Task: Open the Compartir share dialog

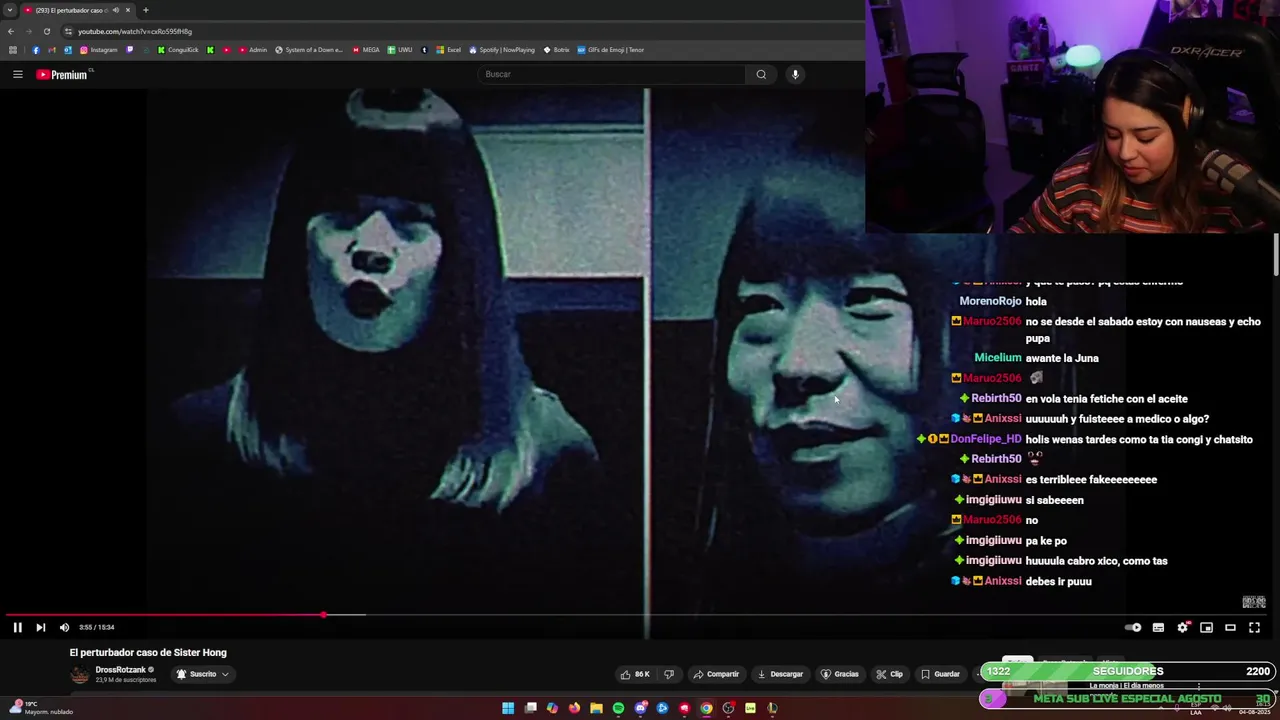Action: click(x=716, y=674)
